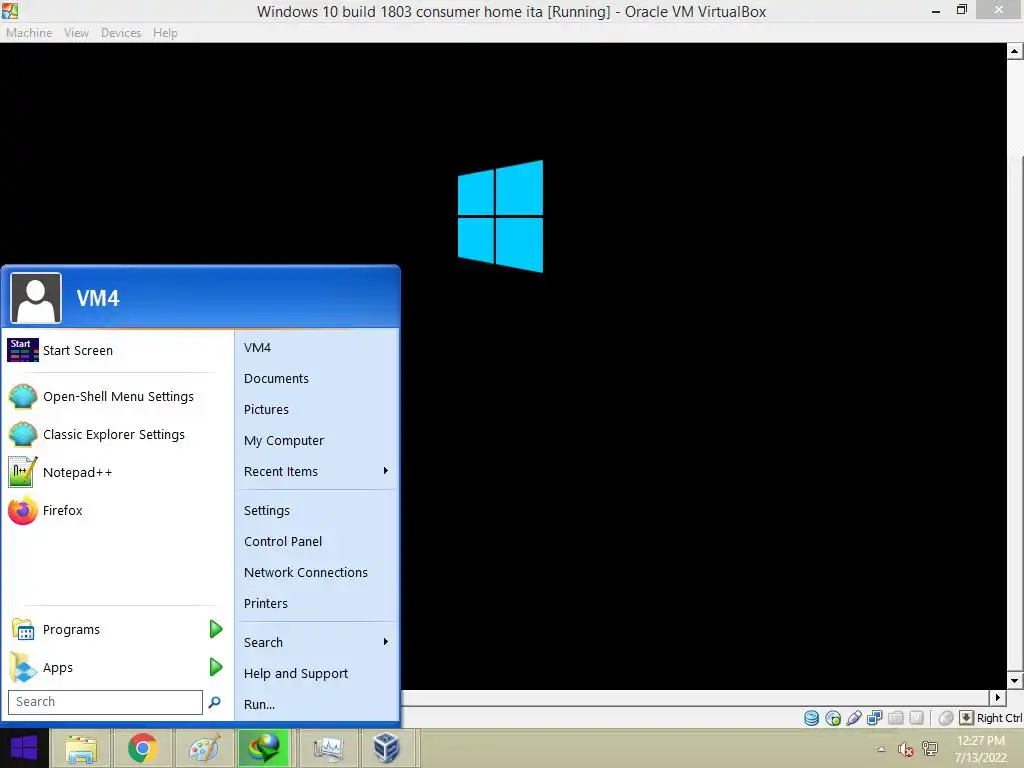The image size is (1024, 768).
Task: Click the network icon in the system tray
Action: pos(929,749)
